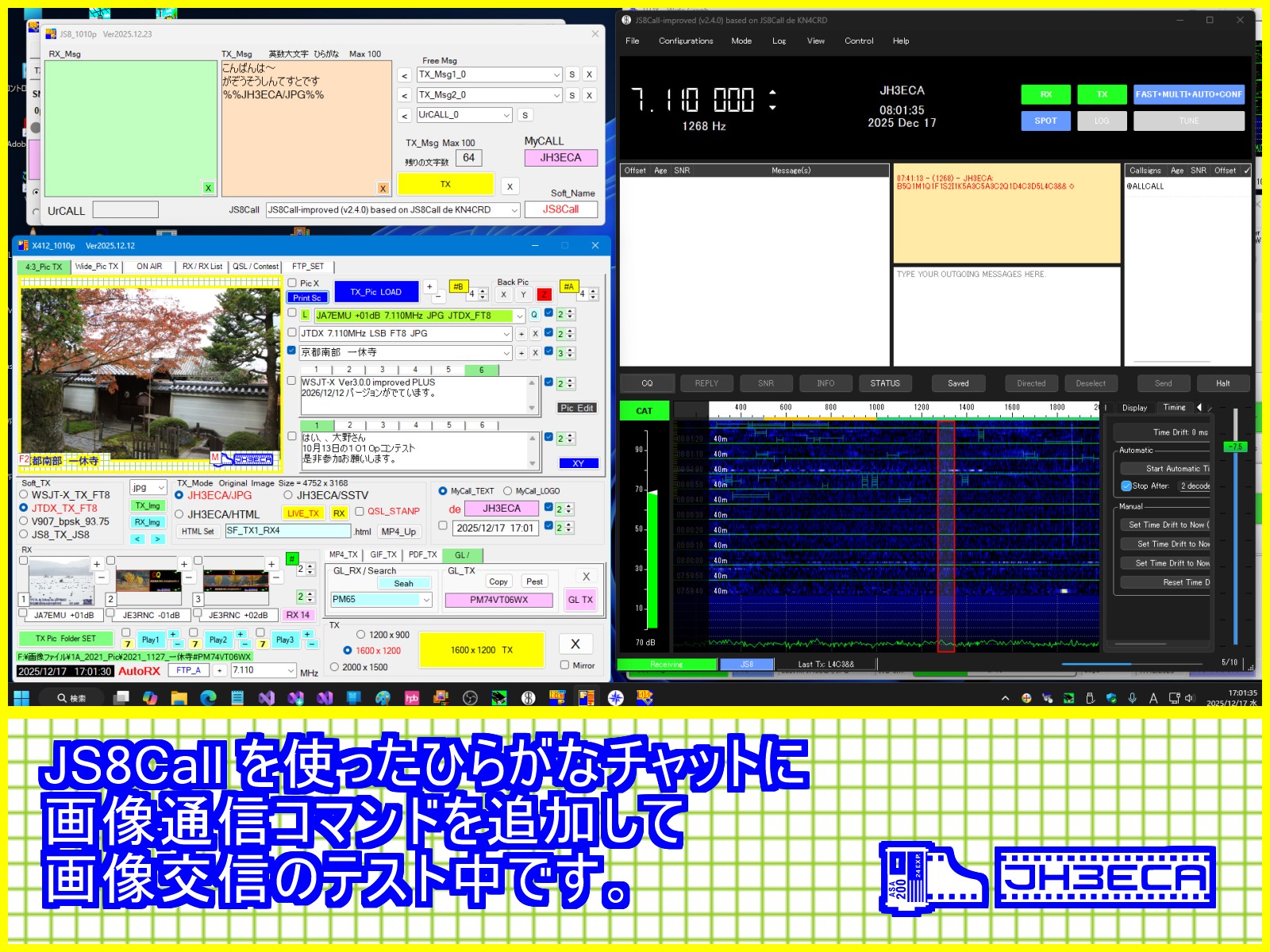Expand the 7.110 MHz frequency dropdown
1270x952 pixels.
point(291,670)
